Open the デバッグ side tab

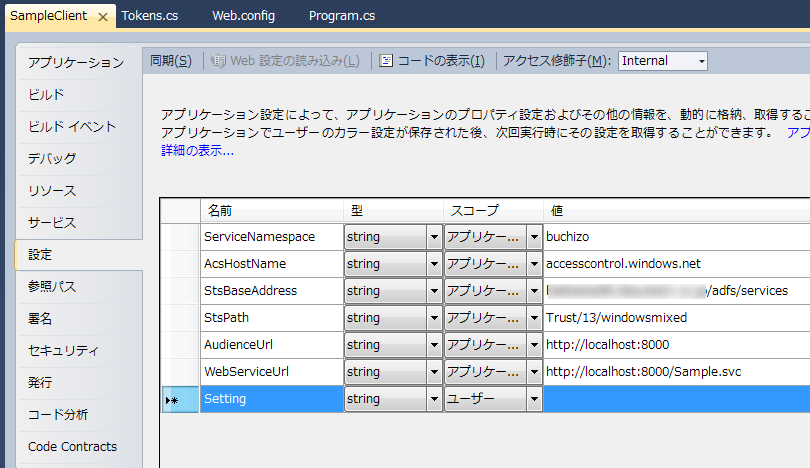click(52, 159)
